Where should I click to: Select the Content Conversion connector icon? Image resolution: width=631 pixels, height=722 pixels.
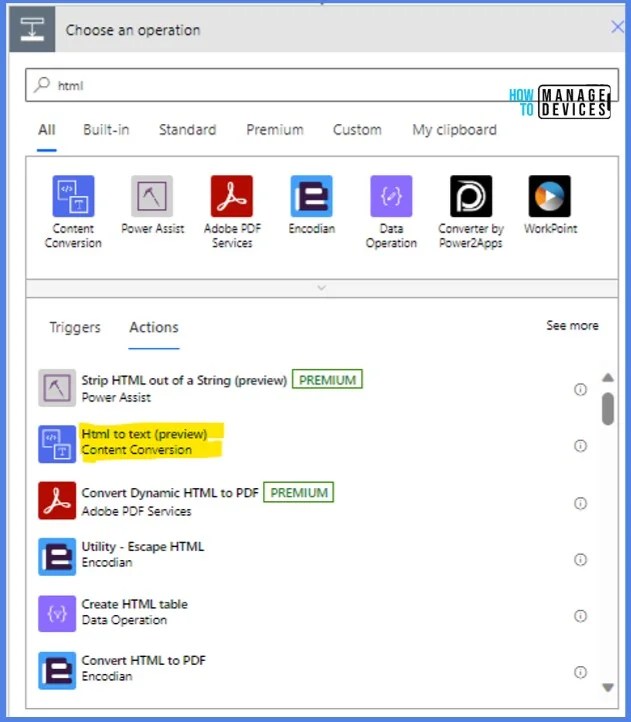[73, 196]
